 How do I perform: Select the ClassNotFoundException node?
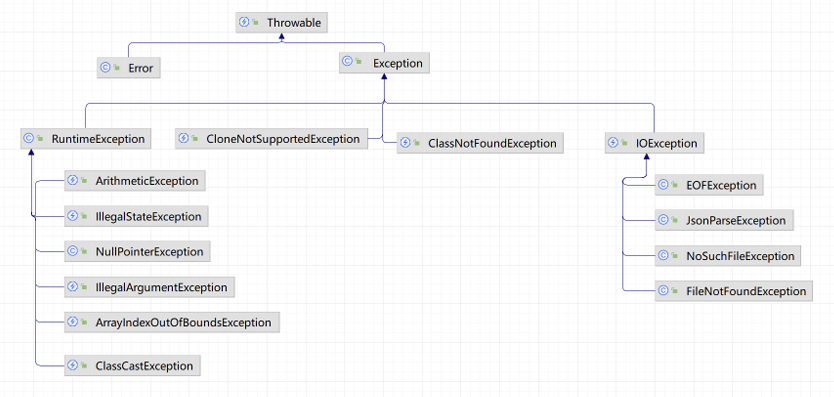[x=480, y=143]
